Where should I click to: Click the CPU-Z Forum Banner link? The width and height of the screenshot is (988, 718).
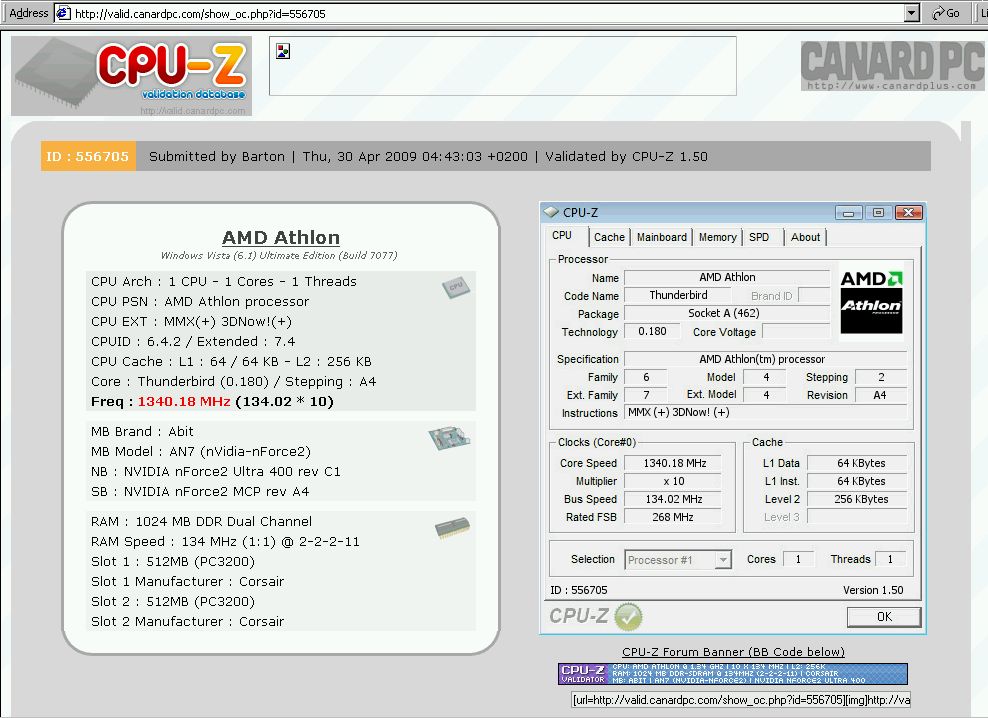click(x=733, y=652)
